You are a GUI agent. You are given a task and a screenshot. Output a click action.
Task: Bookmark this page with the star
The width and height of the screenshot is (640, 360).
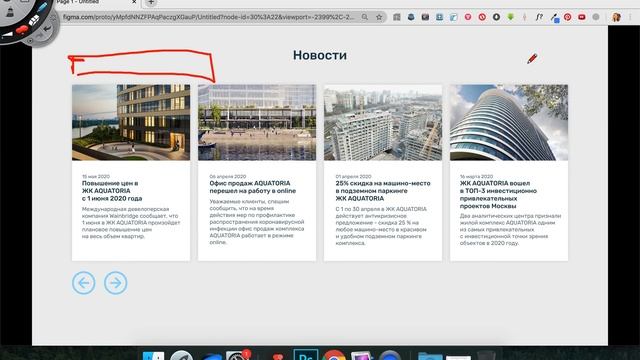379,17
